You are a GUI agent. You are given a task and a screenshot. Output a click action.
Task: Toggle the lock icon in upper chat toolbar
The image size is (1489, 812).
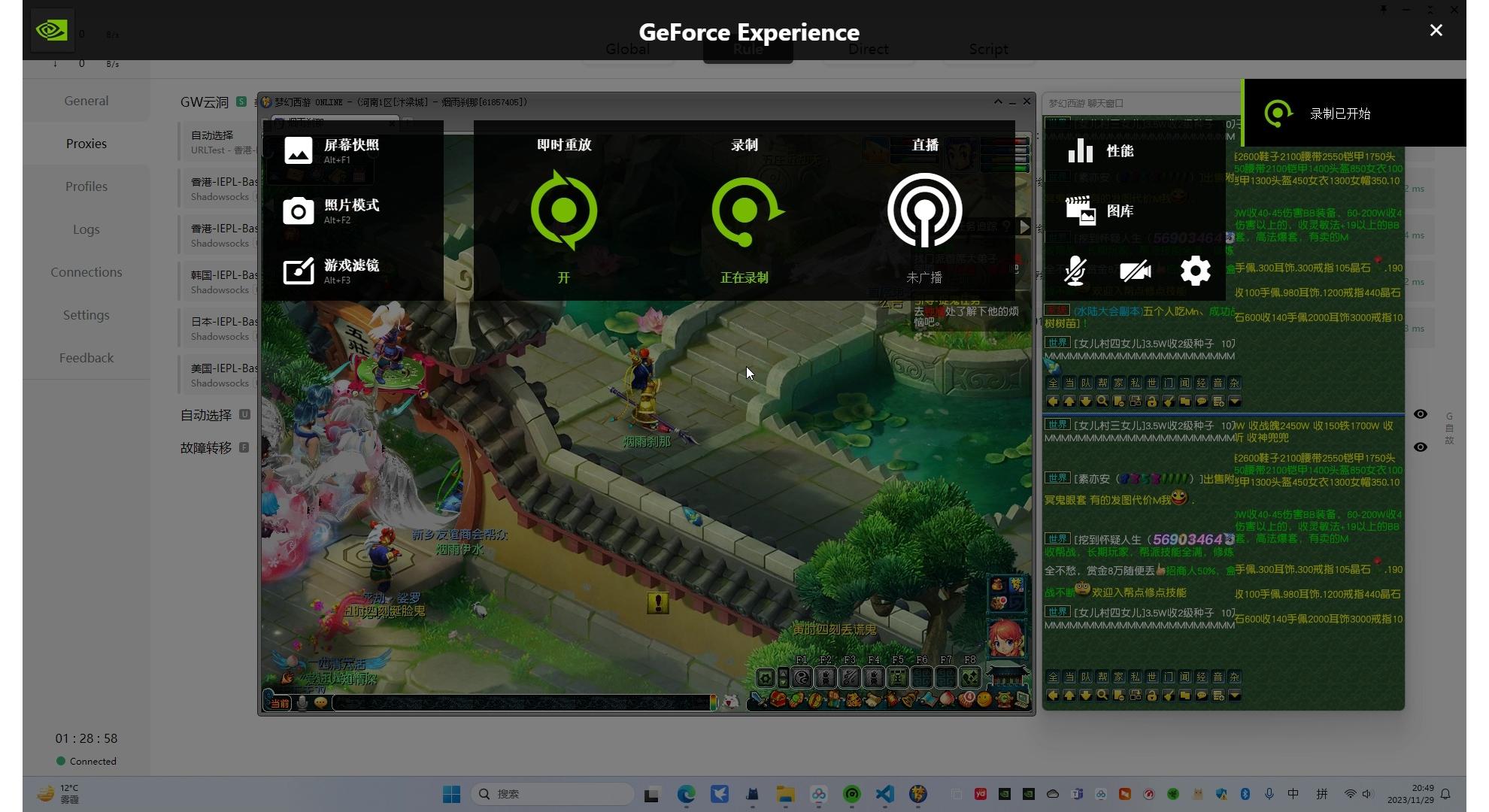(x=1152, y=401)
